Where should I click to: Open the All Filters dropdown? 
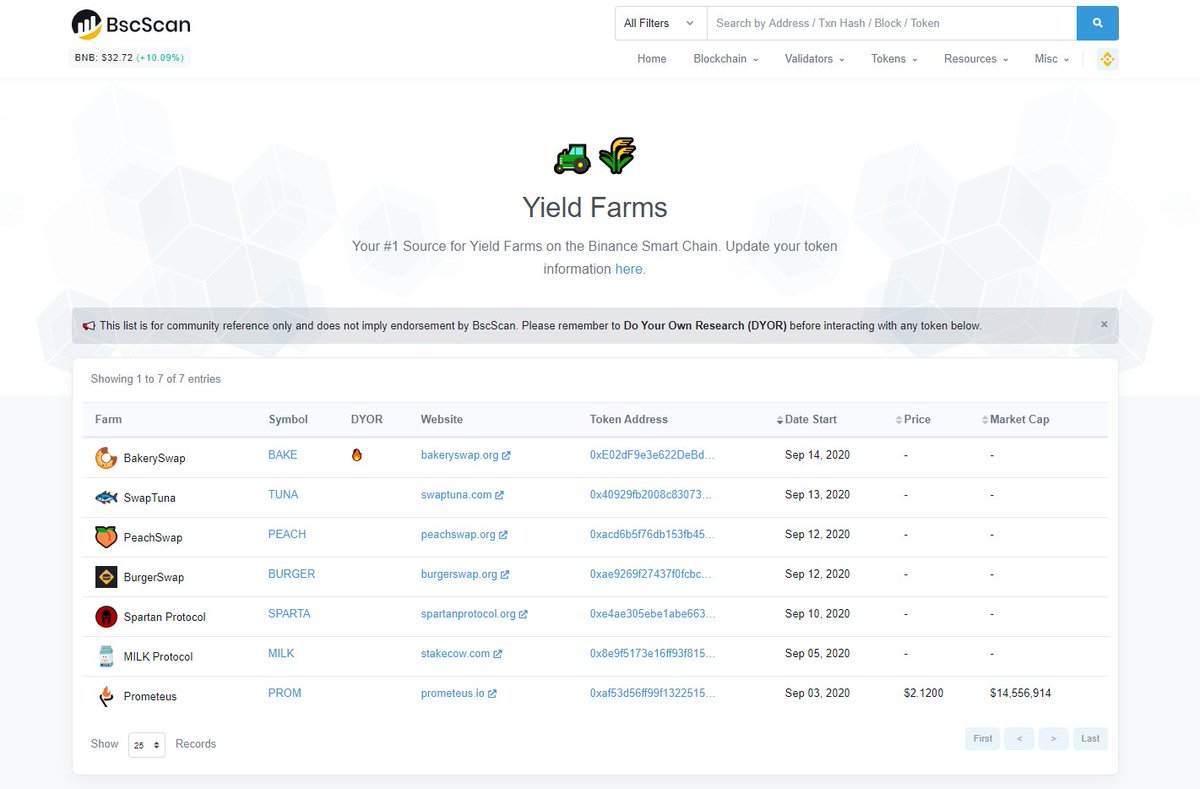point(660,23)
